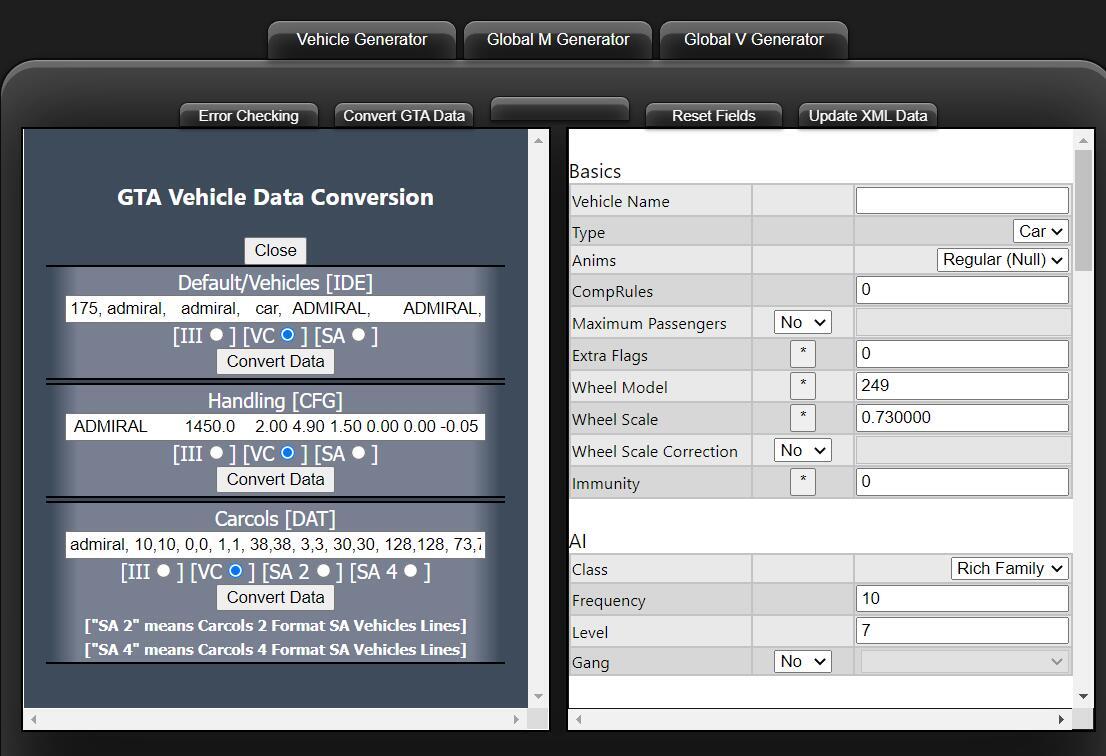Open the Error Checking tab
The width and height of the screenshot is (1106, 756).
pos(248,116)
